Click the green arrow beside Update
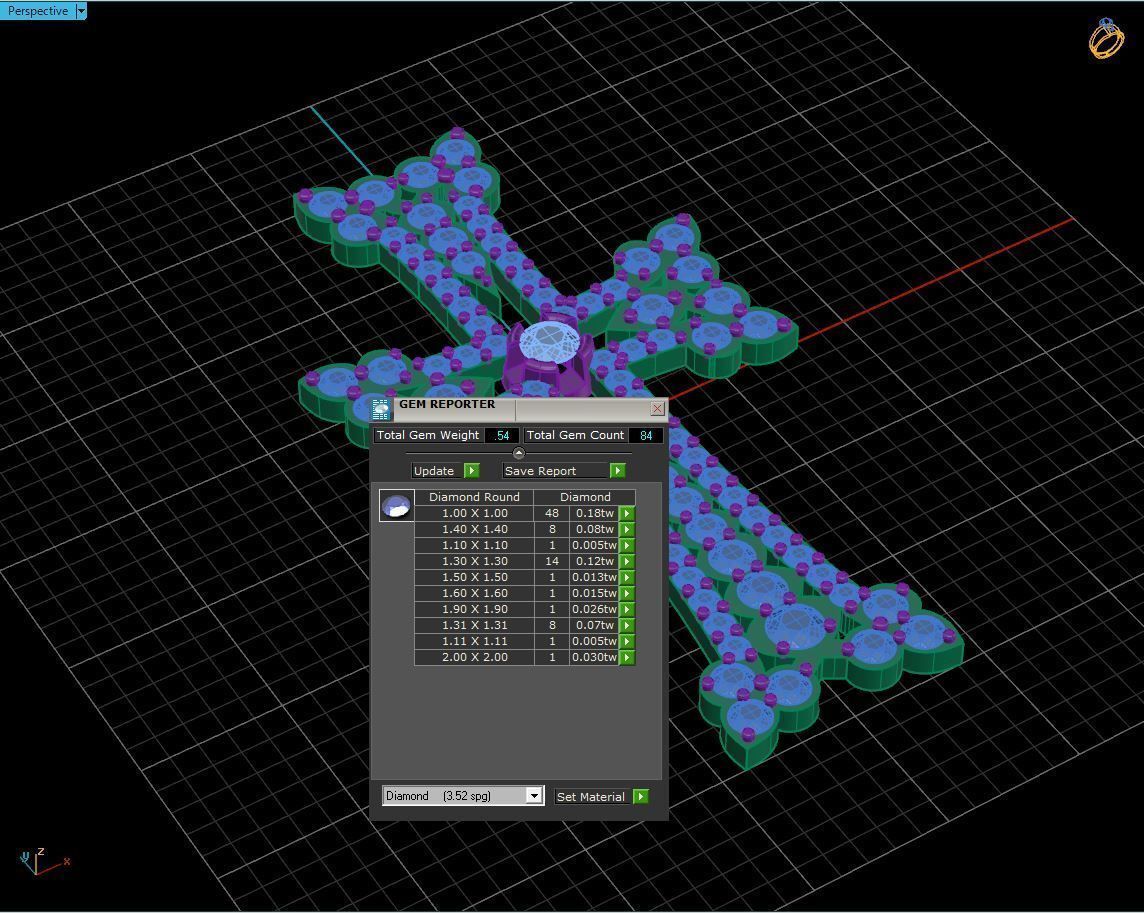 click(x=471, y=471)
